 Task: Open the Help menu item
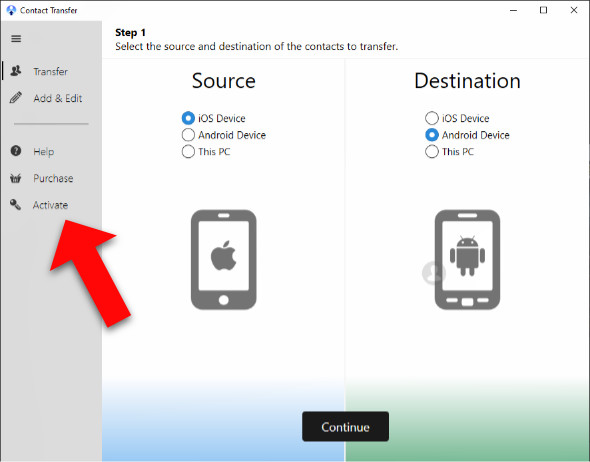52,151
